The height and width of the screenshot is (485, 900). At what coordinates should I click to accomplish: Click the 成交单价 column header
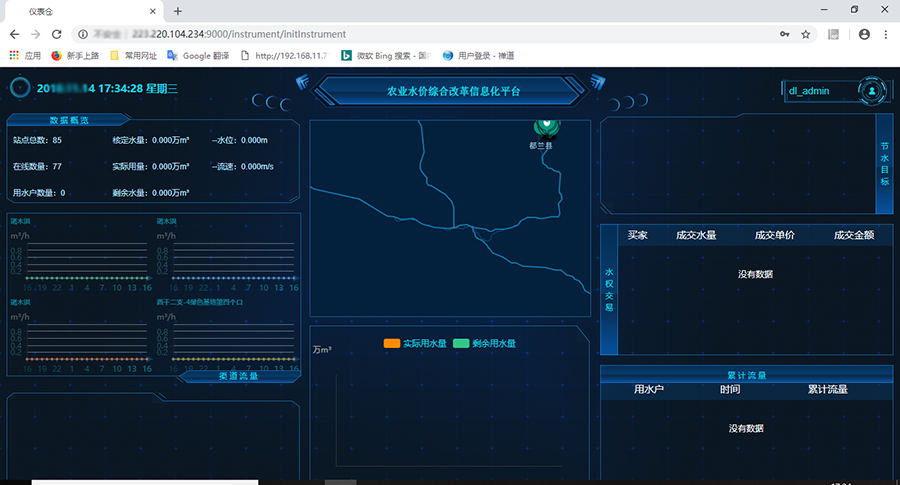774,236
